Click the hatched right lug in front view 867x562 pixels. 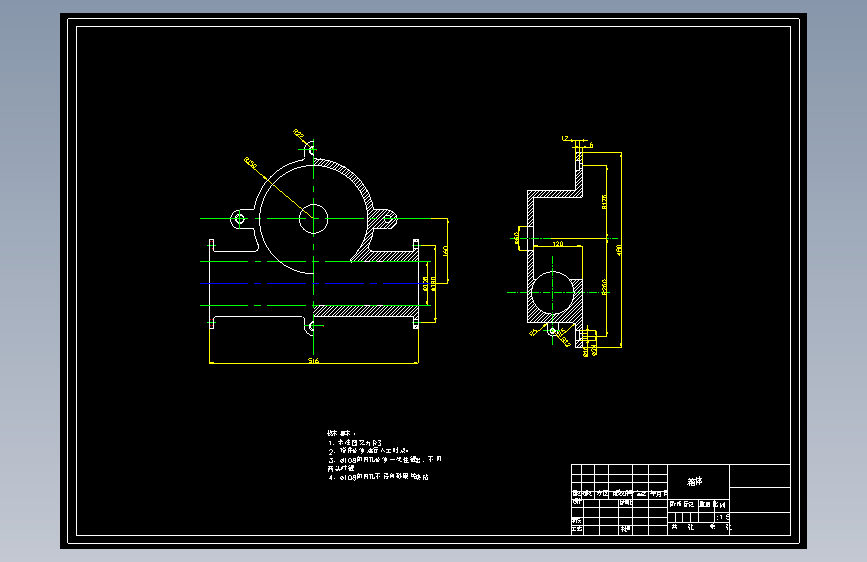[x=385, y=218]
